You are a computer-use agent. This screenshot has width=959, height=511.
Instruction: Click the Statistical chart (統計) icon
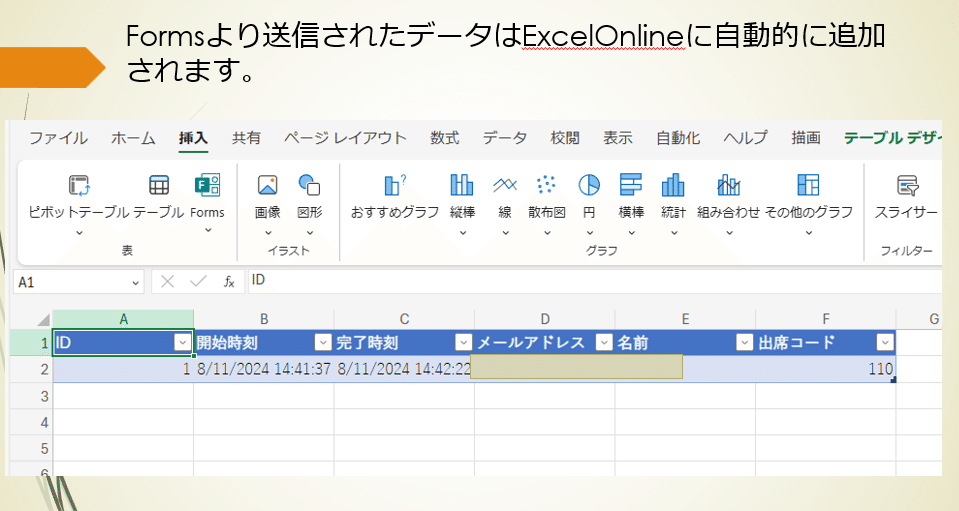(x=673, y=185)
